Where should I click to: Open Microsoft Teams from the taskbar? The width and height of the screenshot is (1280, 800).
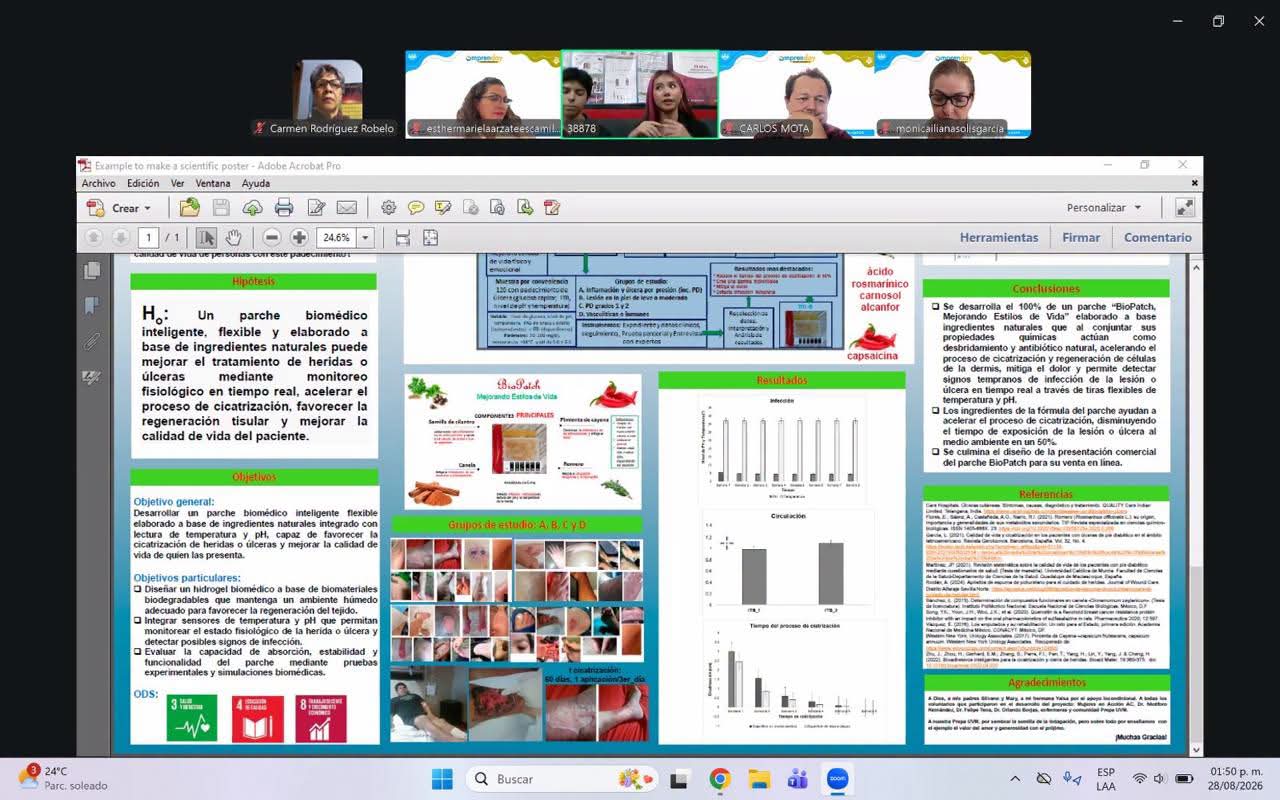[x=798, y=779]
